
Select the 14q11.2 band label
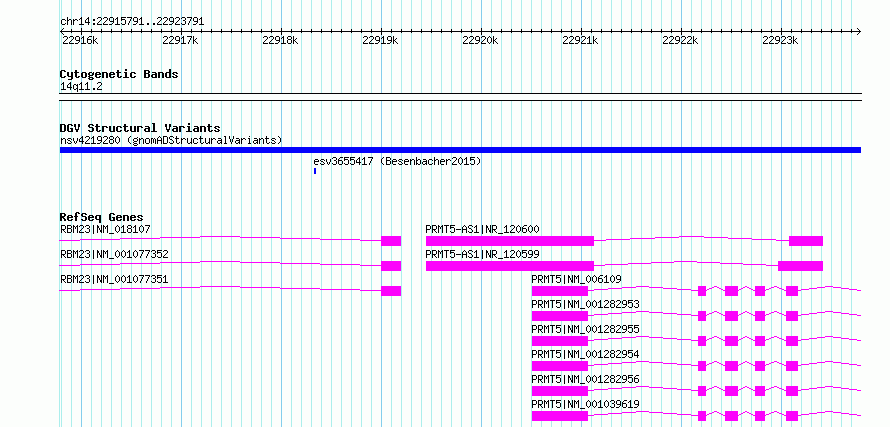click(x=81, y=87)
